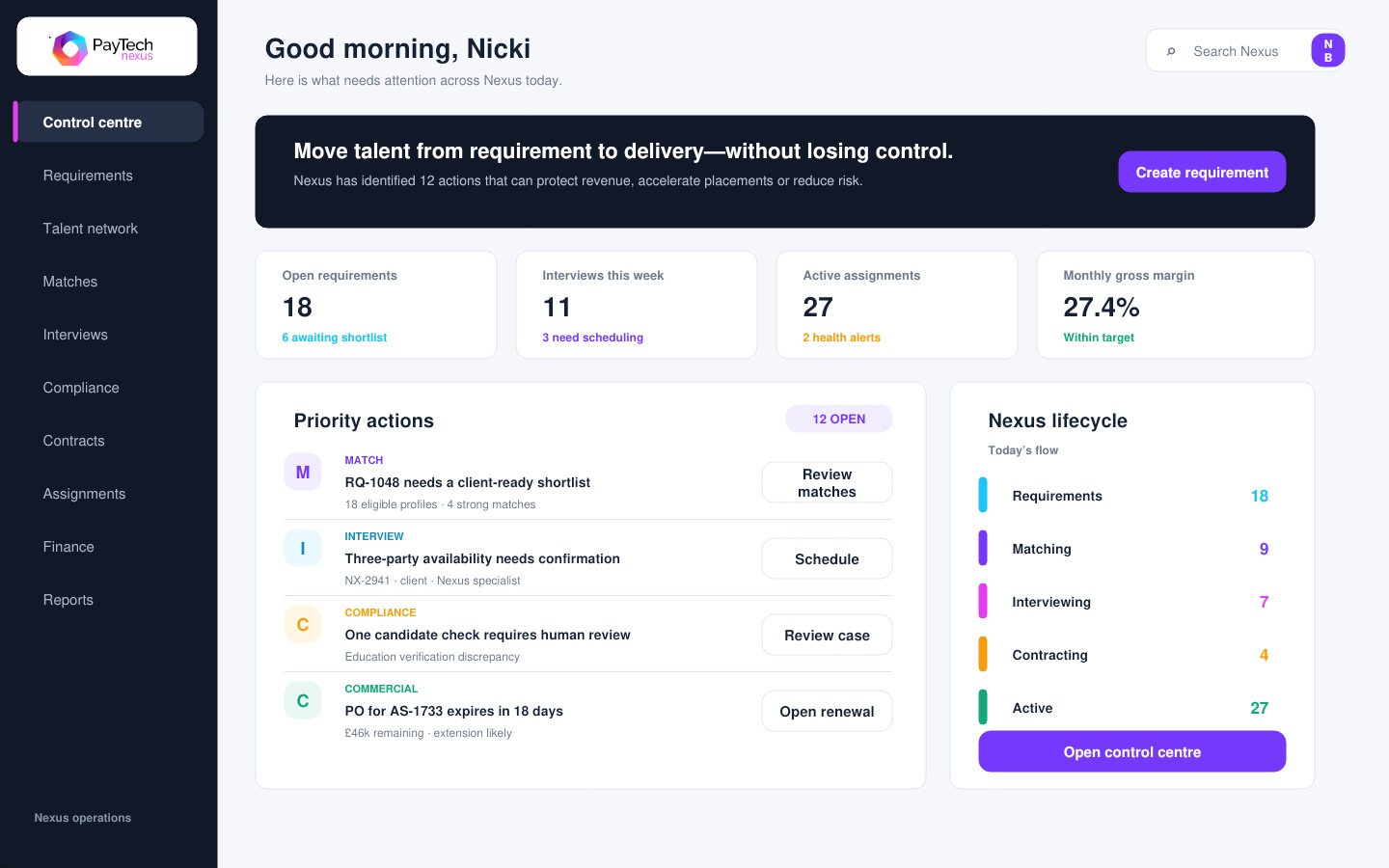Image resolution: width=1389 pixels, height=868 pixels.
Task: Click 'NX-2941 · client · Nexus specialist'
Action: pos(432,581)
